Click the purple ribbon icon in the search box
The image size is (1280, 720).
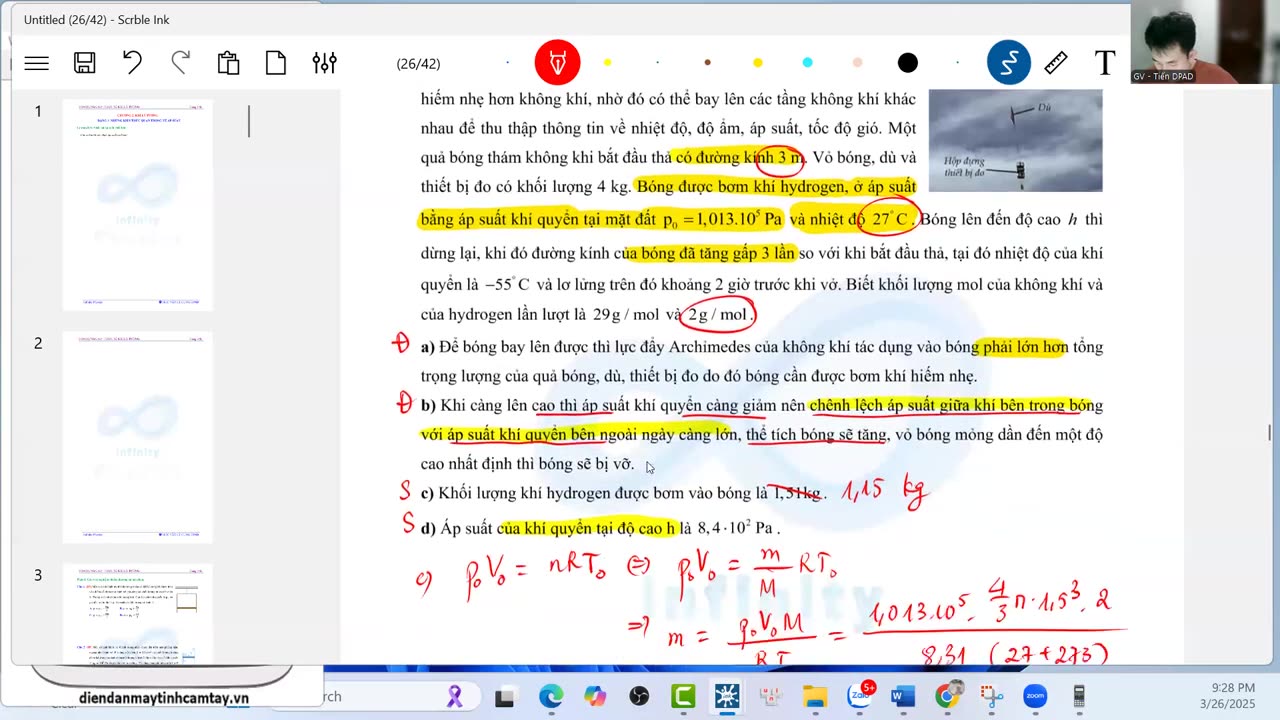[455, 695]
